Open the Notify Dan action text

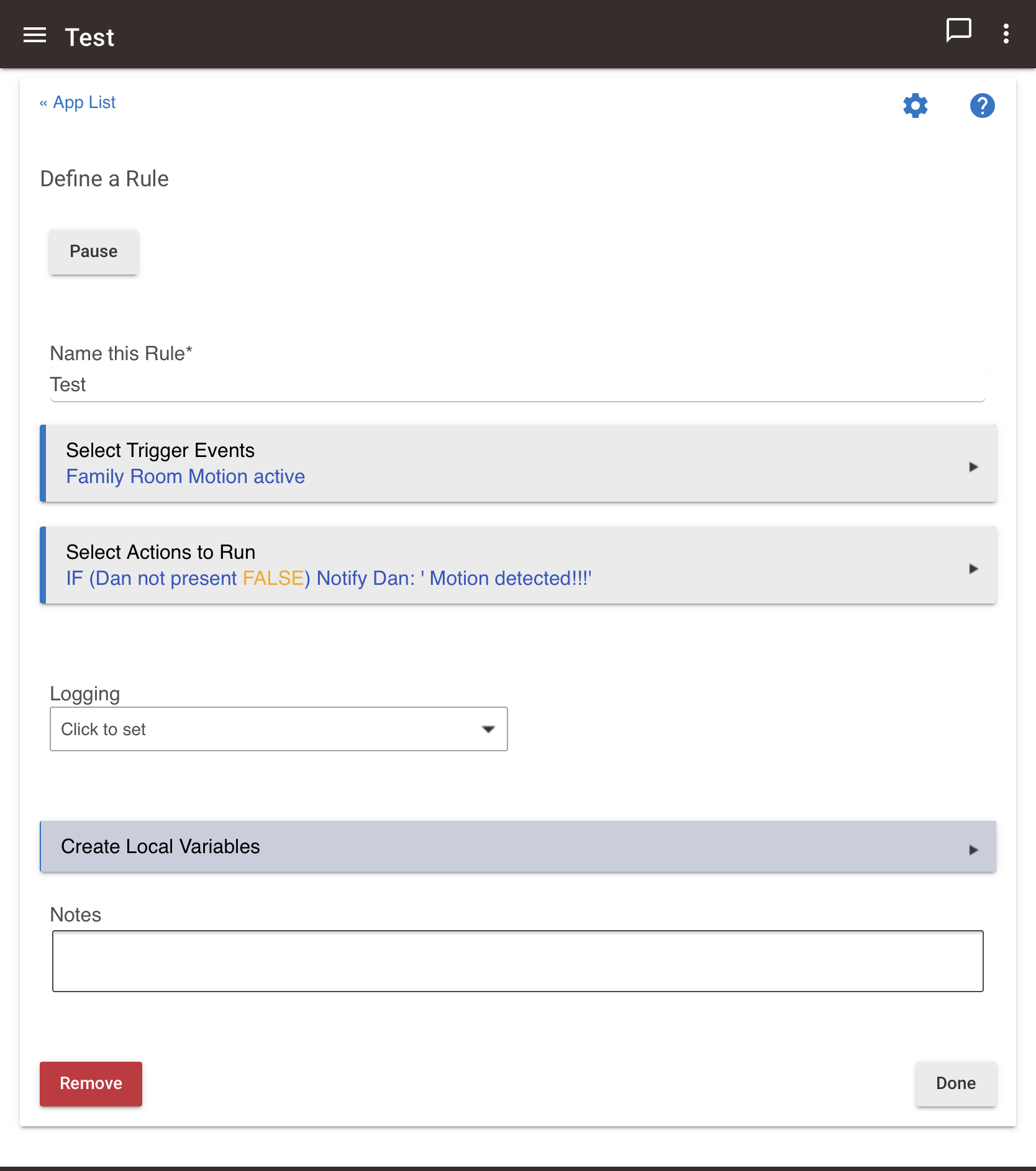[454, 579]
